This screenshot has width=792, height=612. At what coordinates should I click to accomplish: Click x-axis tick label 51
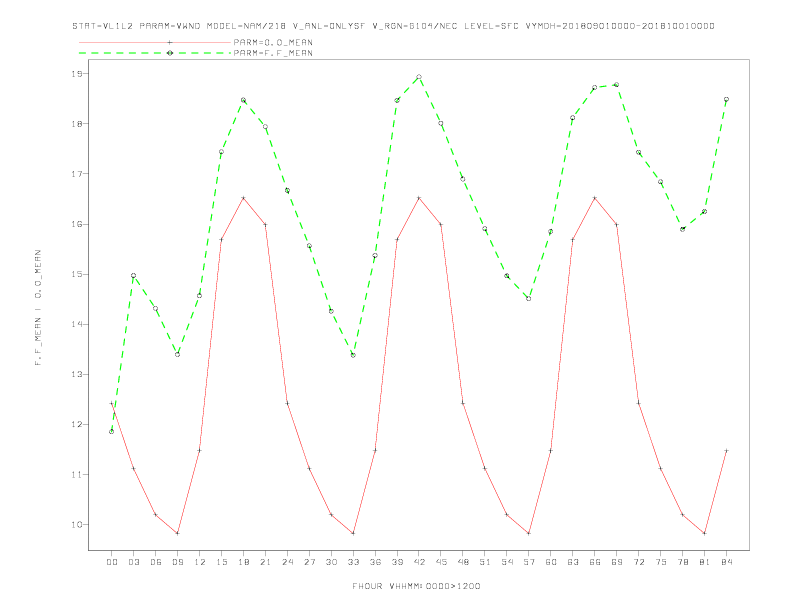(485, 562)
